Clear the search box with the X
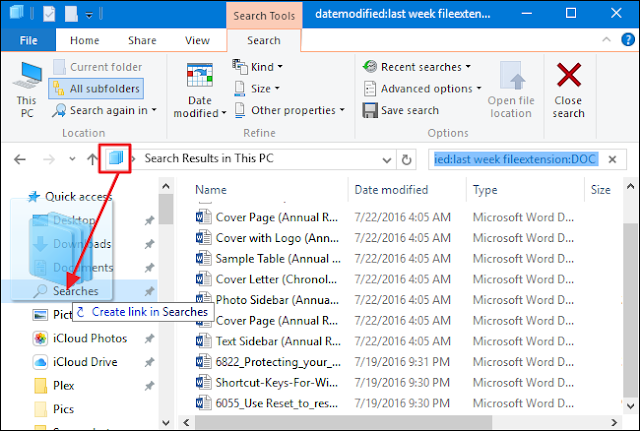Viewport: 640px width, 431px height. point(612,159)
